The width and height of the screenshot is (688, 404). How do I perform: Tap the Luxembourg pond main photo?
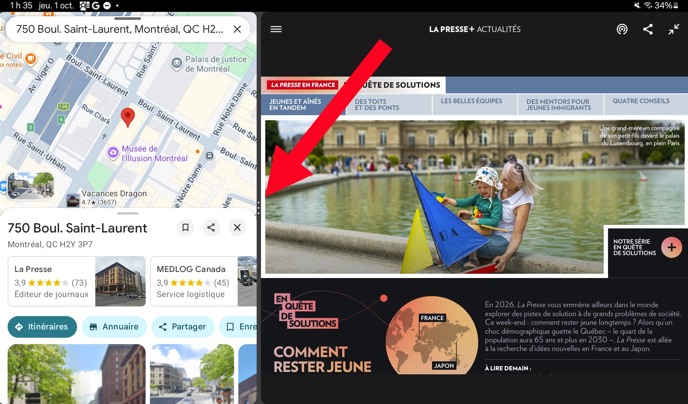[474, 197]
